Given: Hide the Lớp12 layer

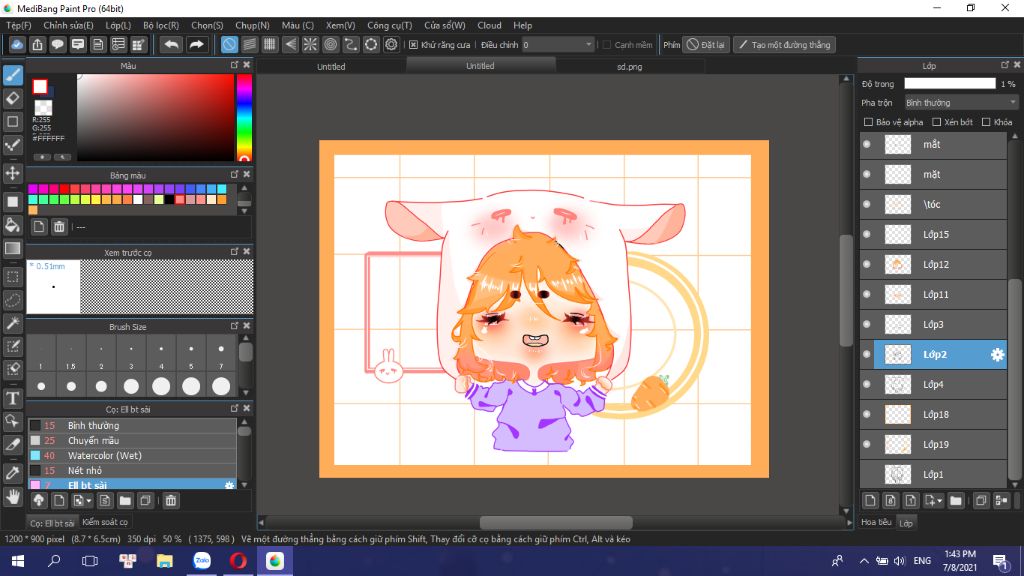Looking at the screenshot, I should (867, 264).
